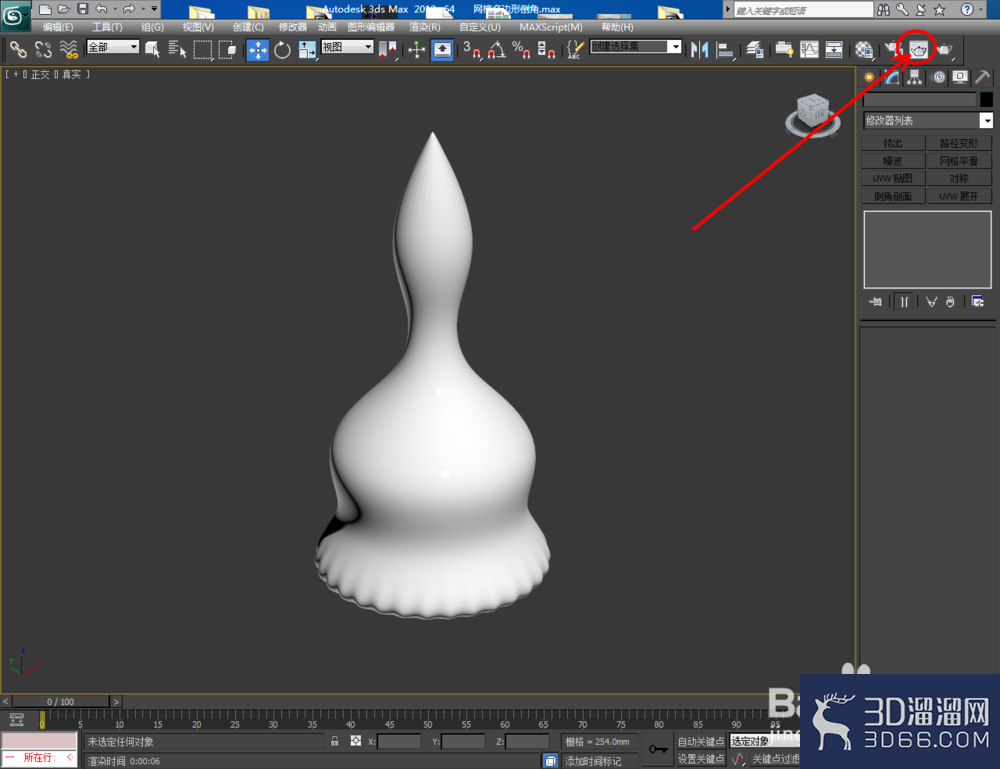
Task: Open the 工具(T) menu
Action: [x=107, y=27]
